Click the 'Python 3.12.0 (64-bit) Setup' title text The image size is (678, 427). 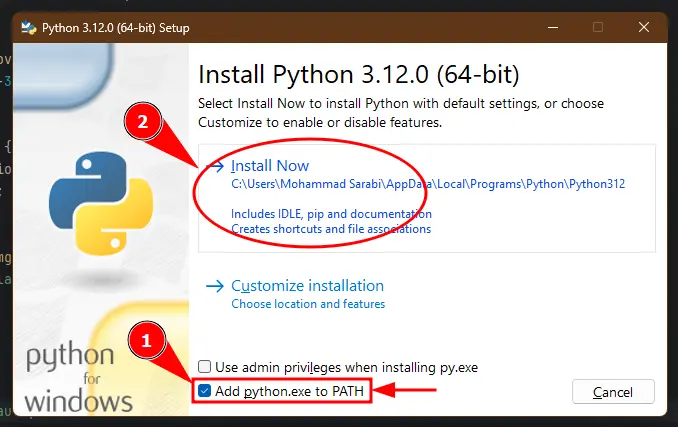tap(115, 28)
